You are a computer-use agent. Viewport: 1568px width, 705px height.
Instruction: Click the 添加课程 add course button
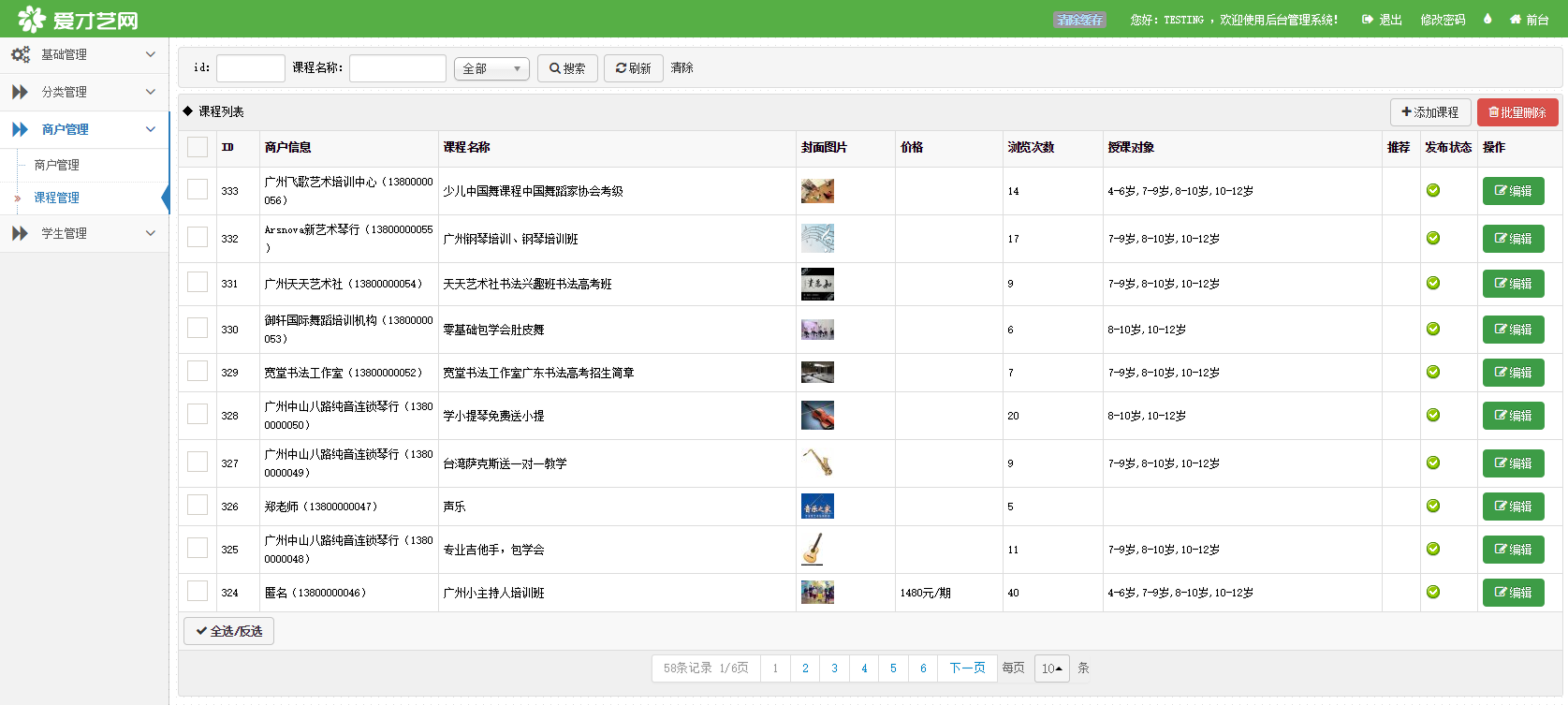click(x=1430, y=112)
